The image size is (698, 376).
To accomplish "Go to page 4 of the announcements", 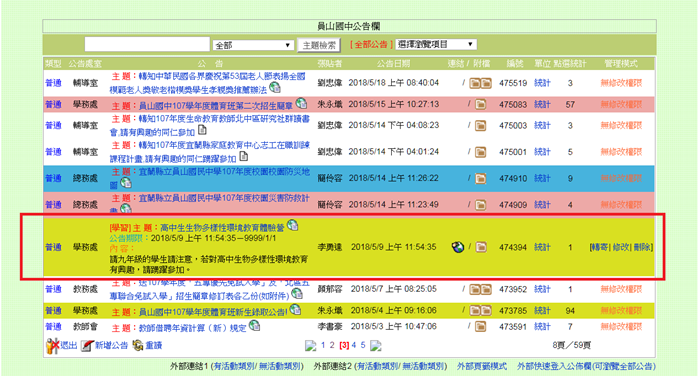I will (354, 345).
